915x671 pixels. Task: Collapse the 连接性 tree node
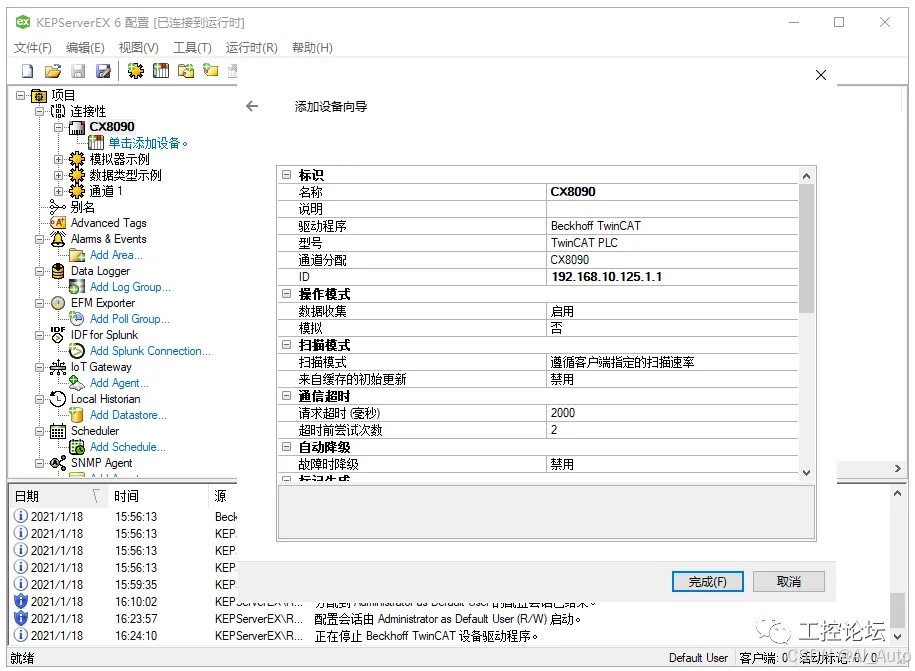pyautogui.click(x=39, y=111)
